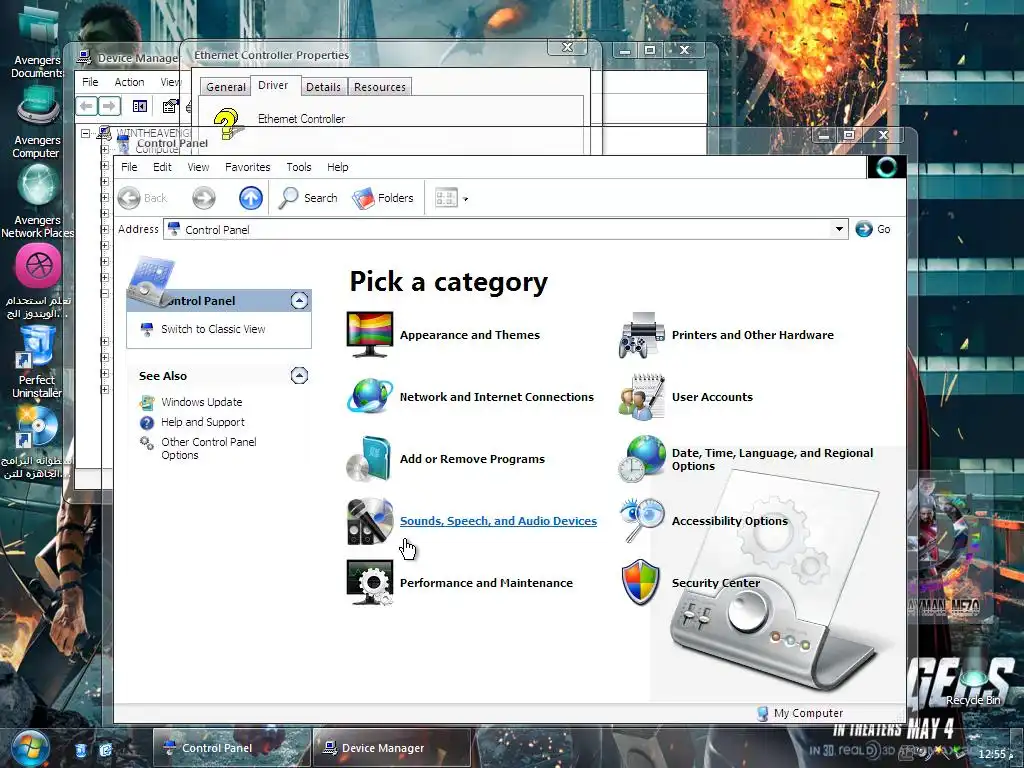
Task: Open the Perfect Uninstaller desktop shortcut
Action: point(37,362)
